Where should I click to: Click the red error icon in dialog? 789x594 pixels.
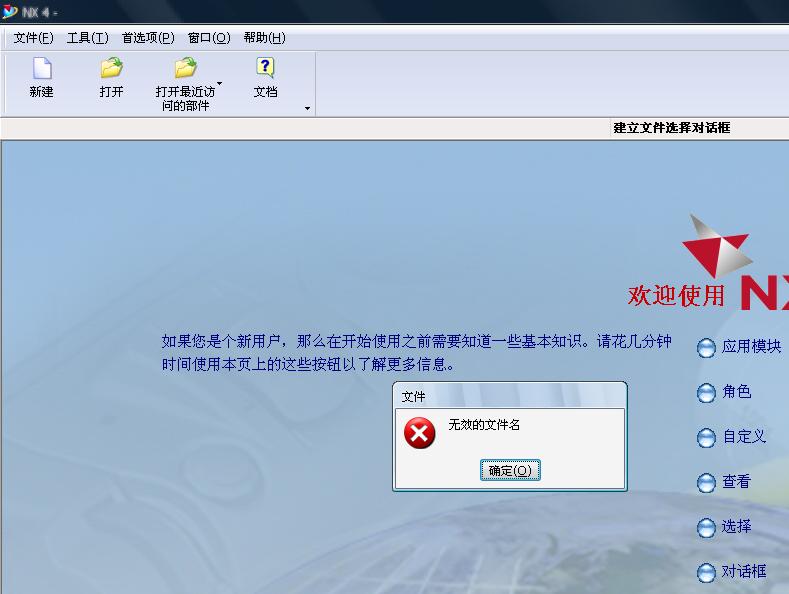(x=419, y=433)
